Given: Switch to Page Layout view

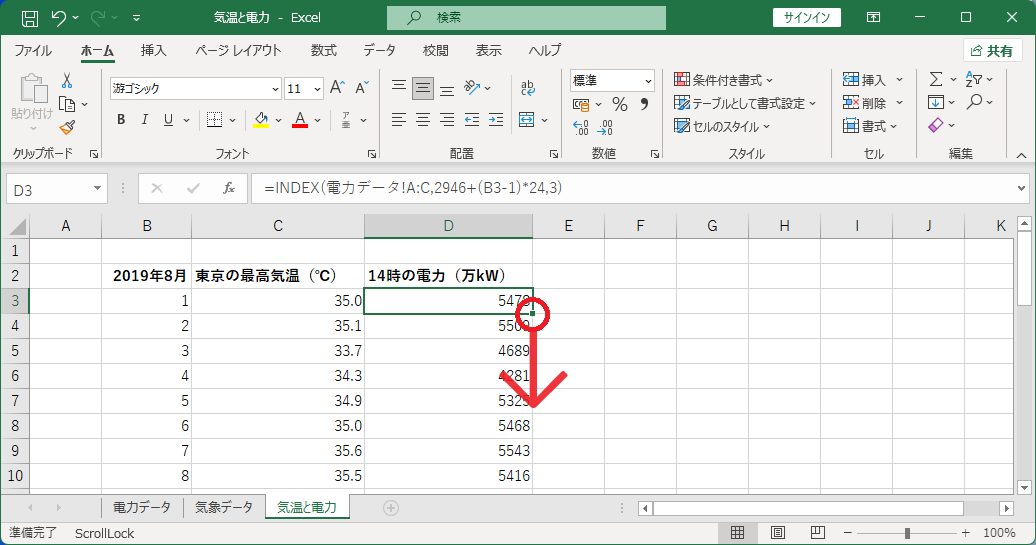Looking at the screenshot, I should coord(778,532).
